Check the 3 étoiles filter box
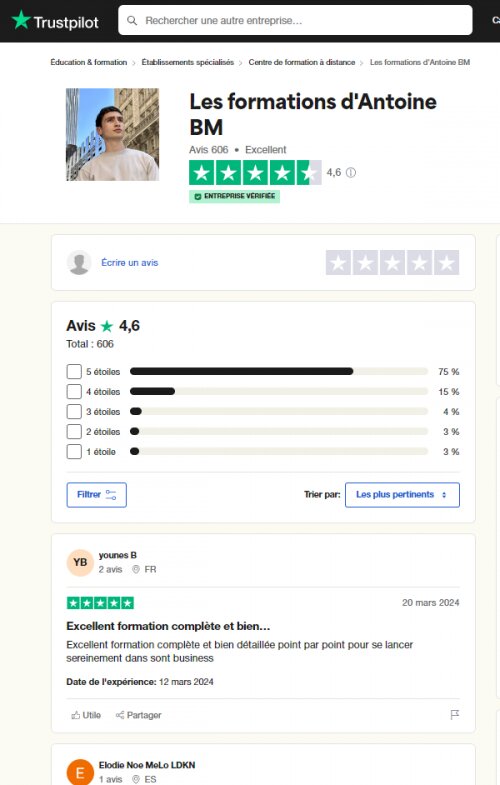This screenshot has height=785, width=500. (74, 412)
